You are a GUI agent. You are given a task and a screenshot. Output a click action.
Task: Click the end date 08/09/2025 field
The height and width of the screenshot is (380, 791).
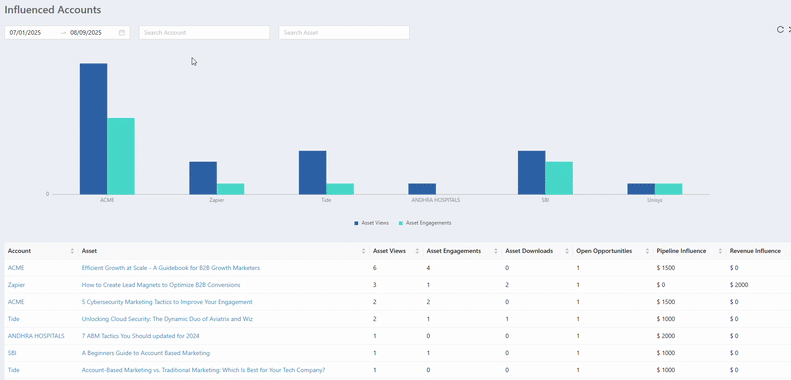(x=86, y=32)
